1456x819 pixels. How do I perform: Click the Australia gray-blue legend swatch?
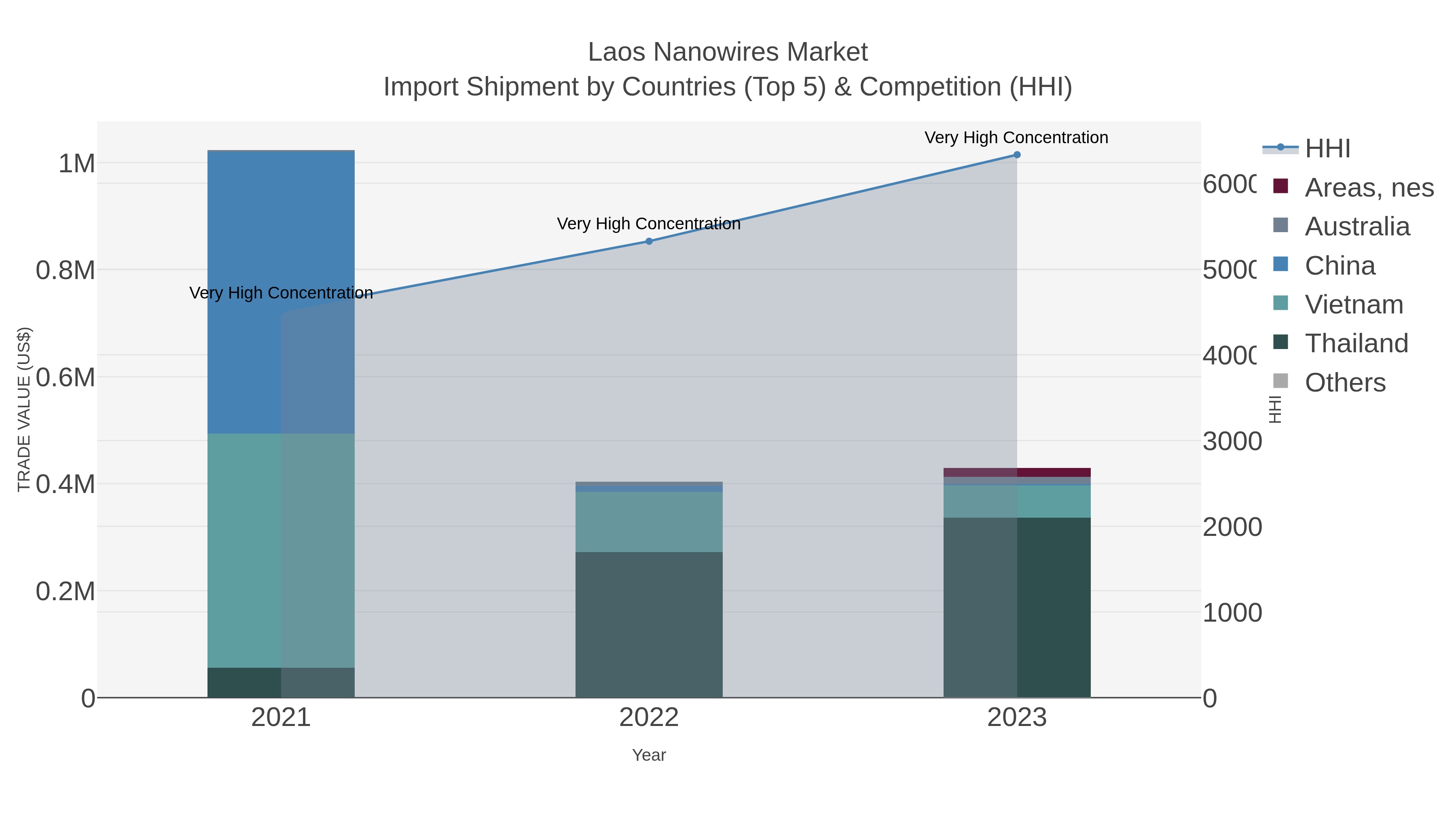(x=1280, y=225)
